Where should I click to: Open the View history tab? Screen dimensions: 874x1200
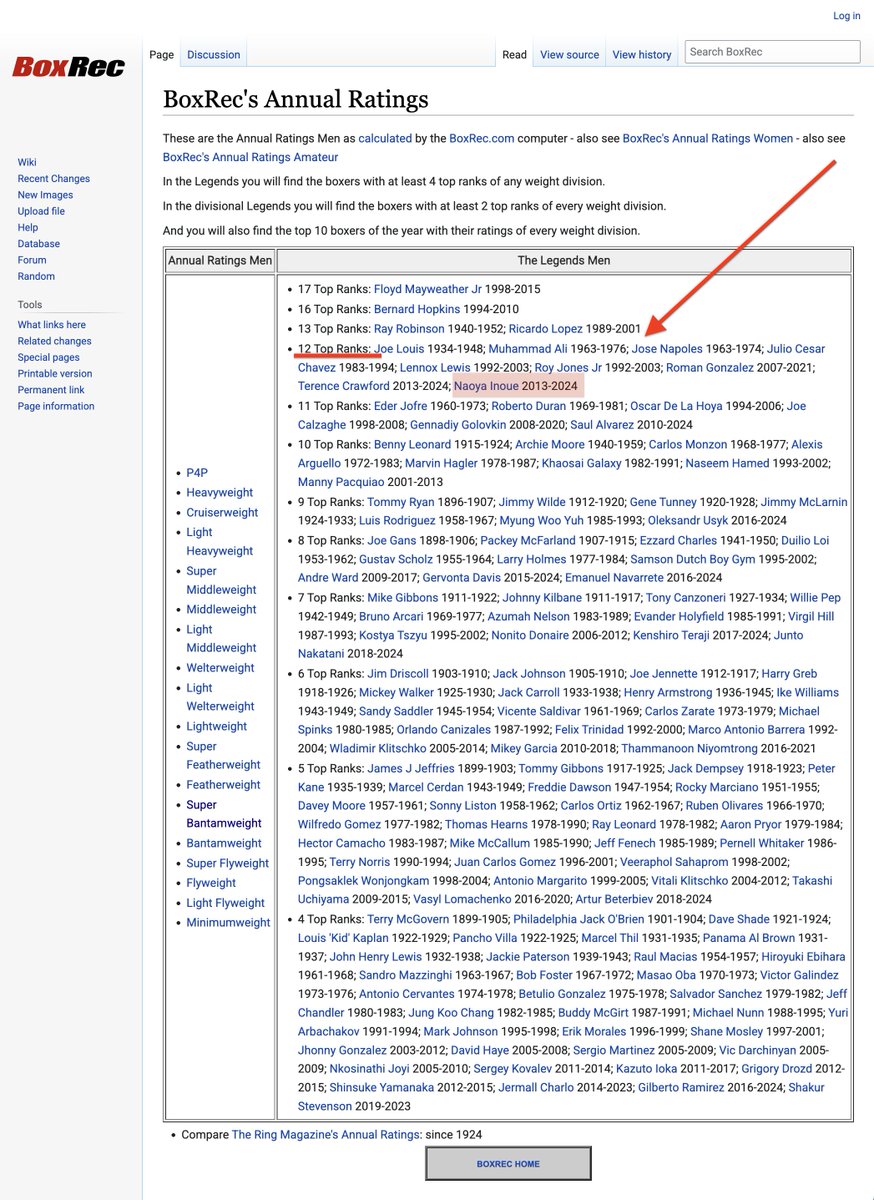[x=642, y=55]
